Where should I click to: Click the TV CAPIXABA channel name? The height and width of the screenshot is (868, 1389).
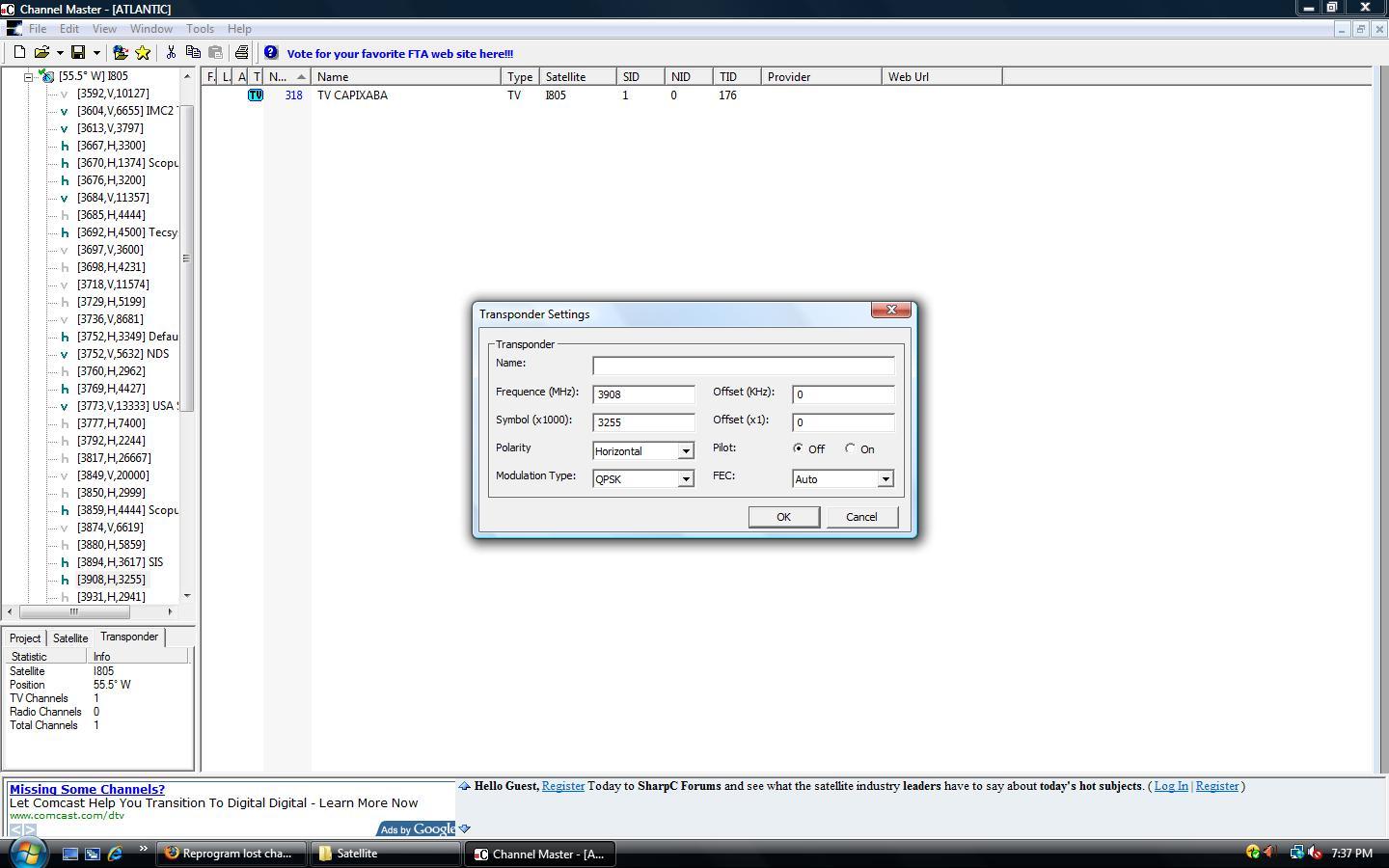click(352, 95)
